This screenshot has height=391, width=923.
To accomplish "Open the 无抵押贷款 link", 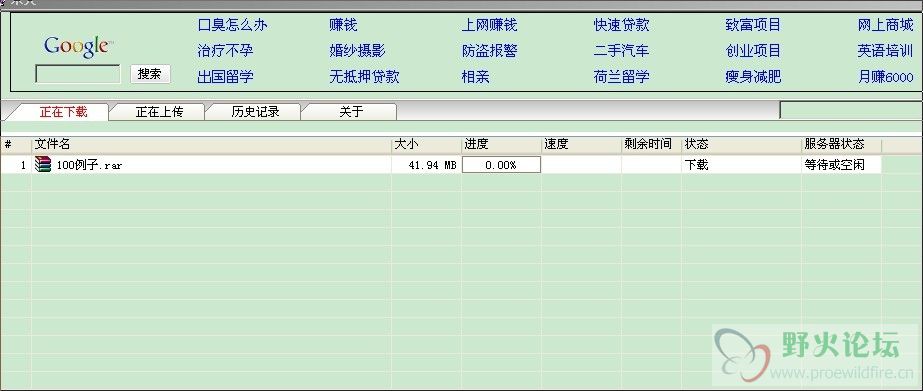I will 364,77.
